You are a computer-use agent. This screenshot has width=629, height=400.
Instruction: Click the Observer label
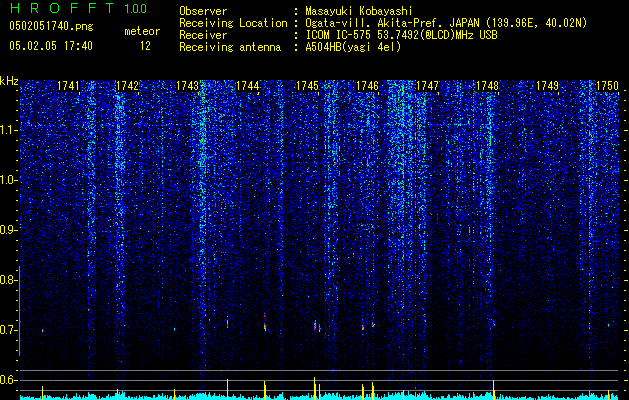point(203,11)
